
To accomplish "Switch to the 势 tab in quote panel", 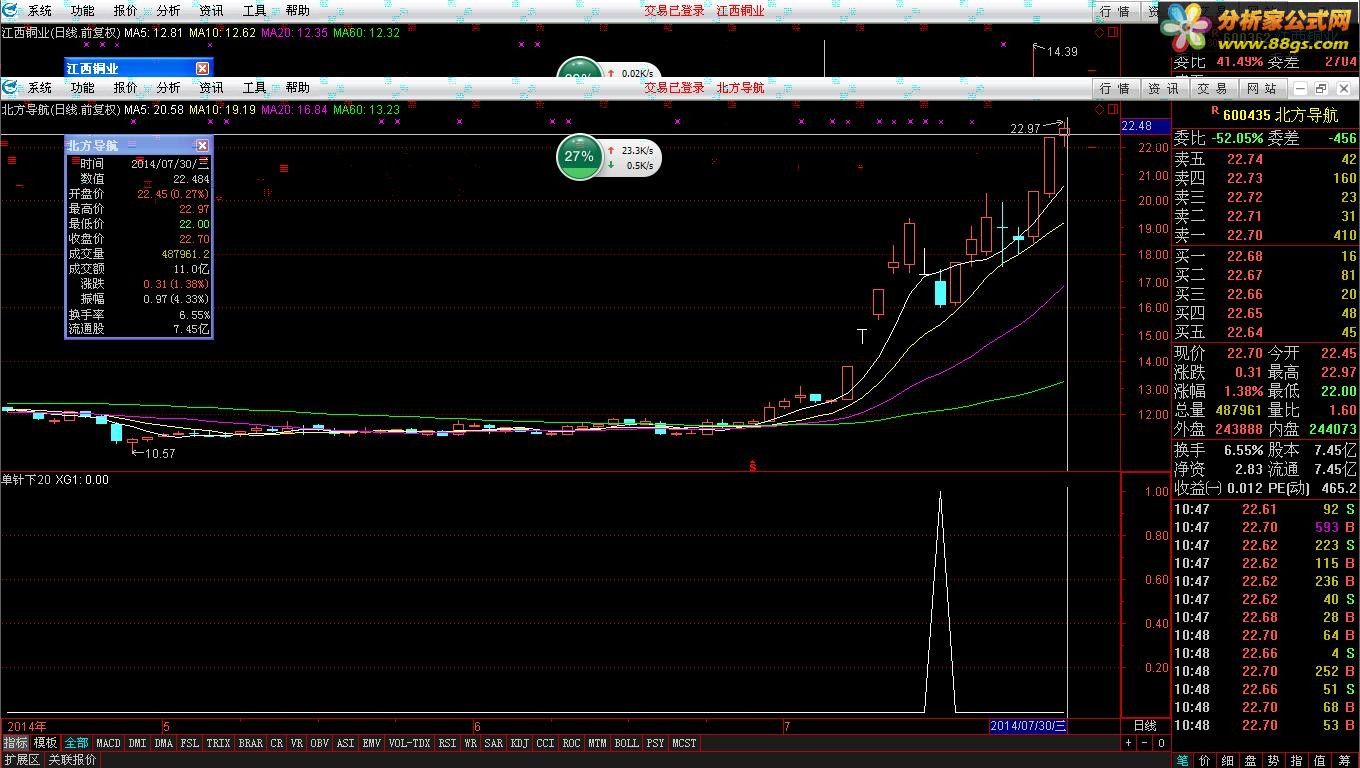I will [1274, 760].
